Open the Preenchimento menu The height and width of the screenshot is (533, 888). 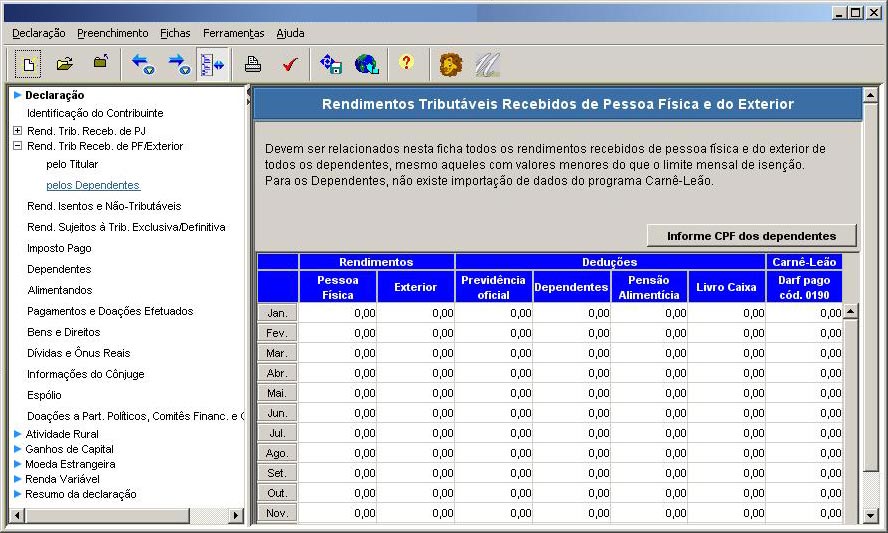tap(112, 33)
